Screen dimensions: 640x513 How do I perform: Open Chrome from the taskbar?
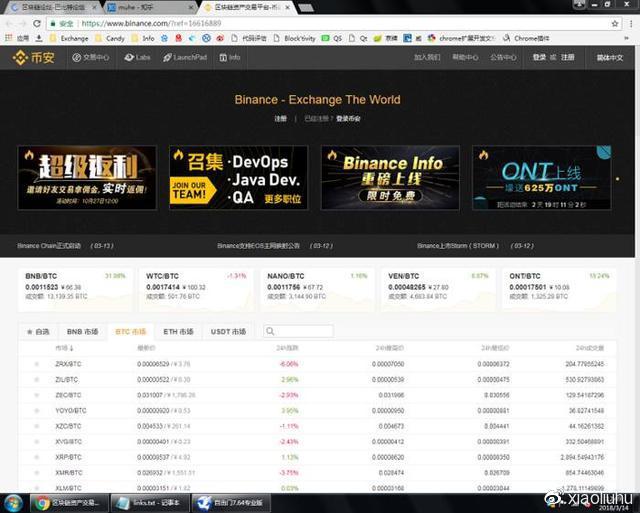[x=68, y=502]
